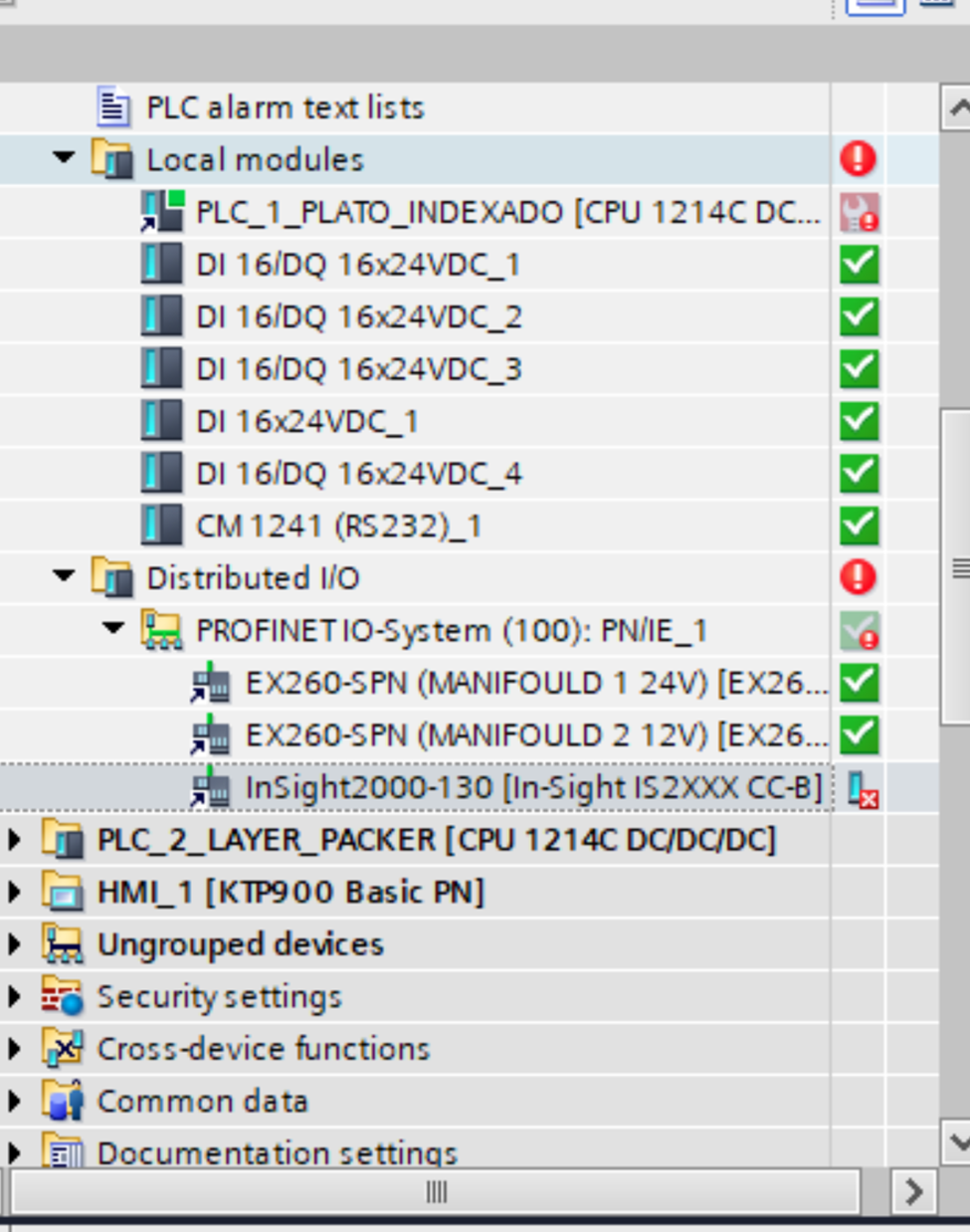Viewport: 970px width, 1232px height.
Task: Click the InSight2000-130 unreachable status icon
Action: [861, 788]
